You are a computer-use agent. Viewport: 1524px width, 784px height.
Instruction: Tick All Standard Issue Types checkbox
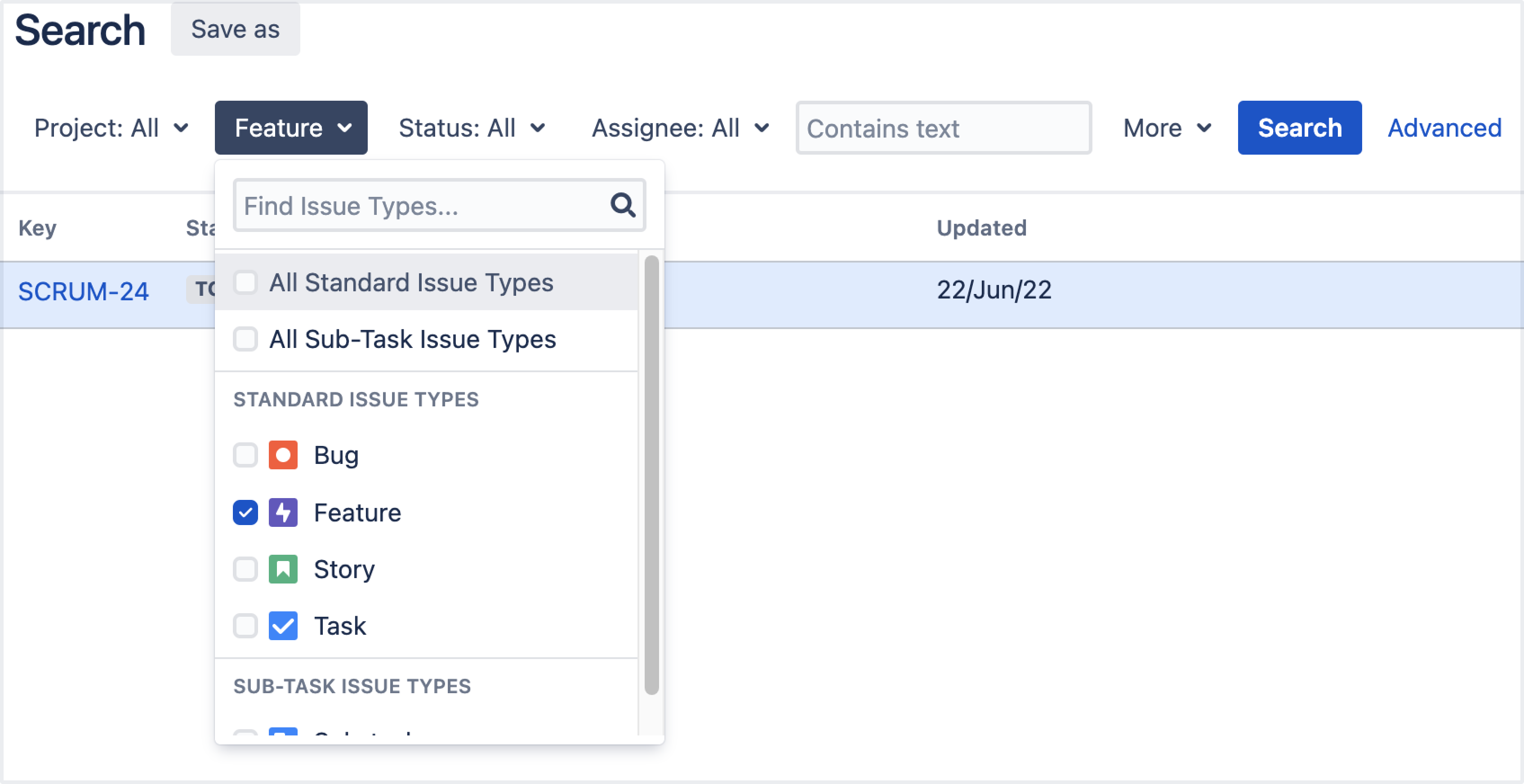pyautogui.click(x=245, y=282)
